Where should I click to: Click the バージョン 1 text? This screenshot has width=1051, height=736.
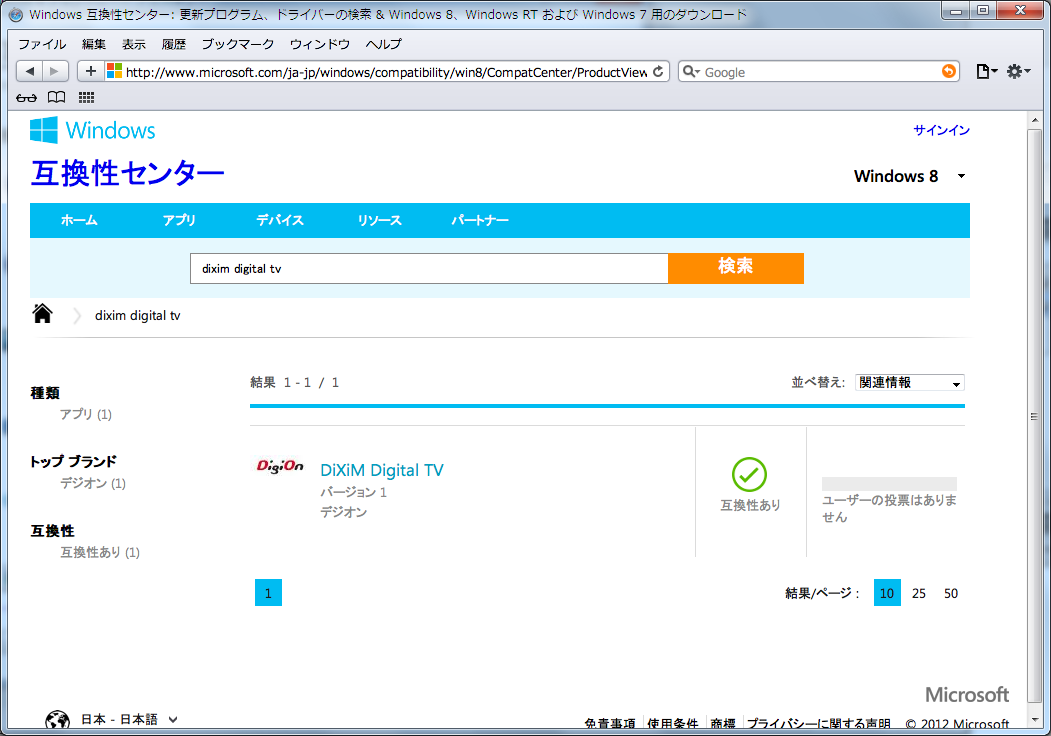click(x=353, y=493)
